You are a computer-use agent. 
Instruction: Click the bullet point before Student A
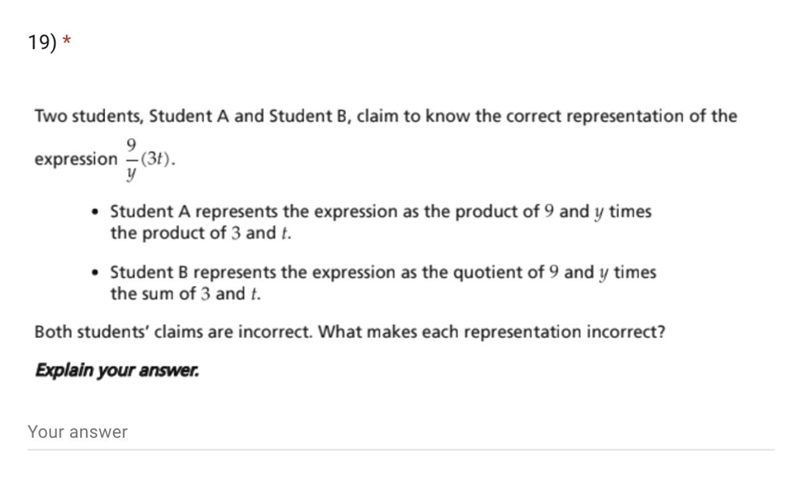[94, 212]
